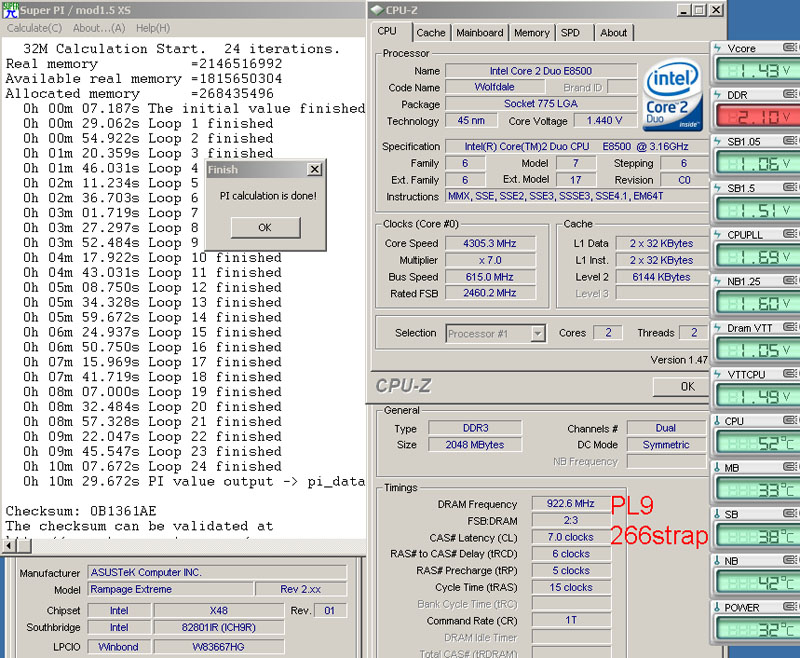Click the Instructions field listing MMX, SSE
The image size is (800, 658).
click(x=577, y=196)
